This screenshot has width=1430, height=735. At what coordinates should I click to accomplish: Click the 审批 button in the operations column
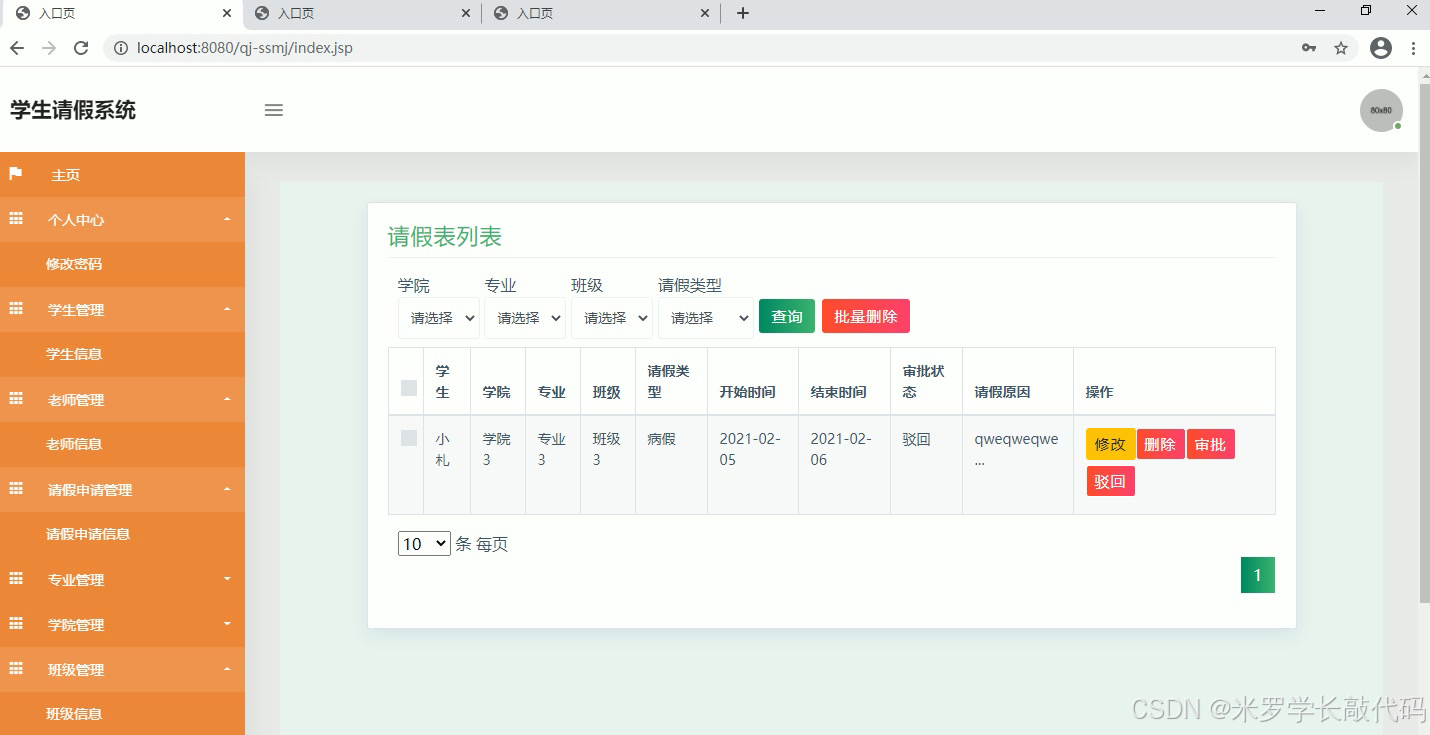click(1210, 444)
